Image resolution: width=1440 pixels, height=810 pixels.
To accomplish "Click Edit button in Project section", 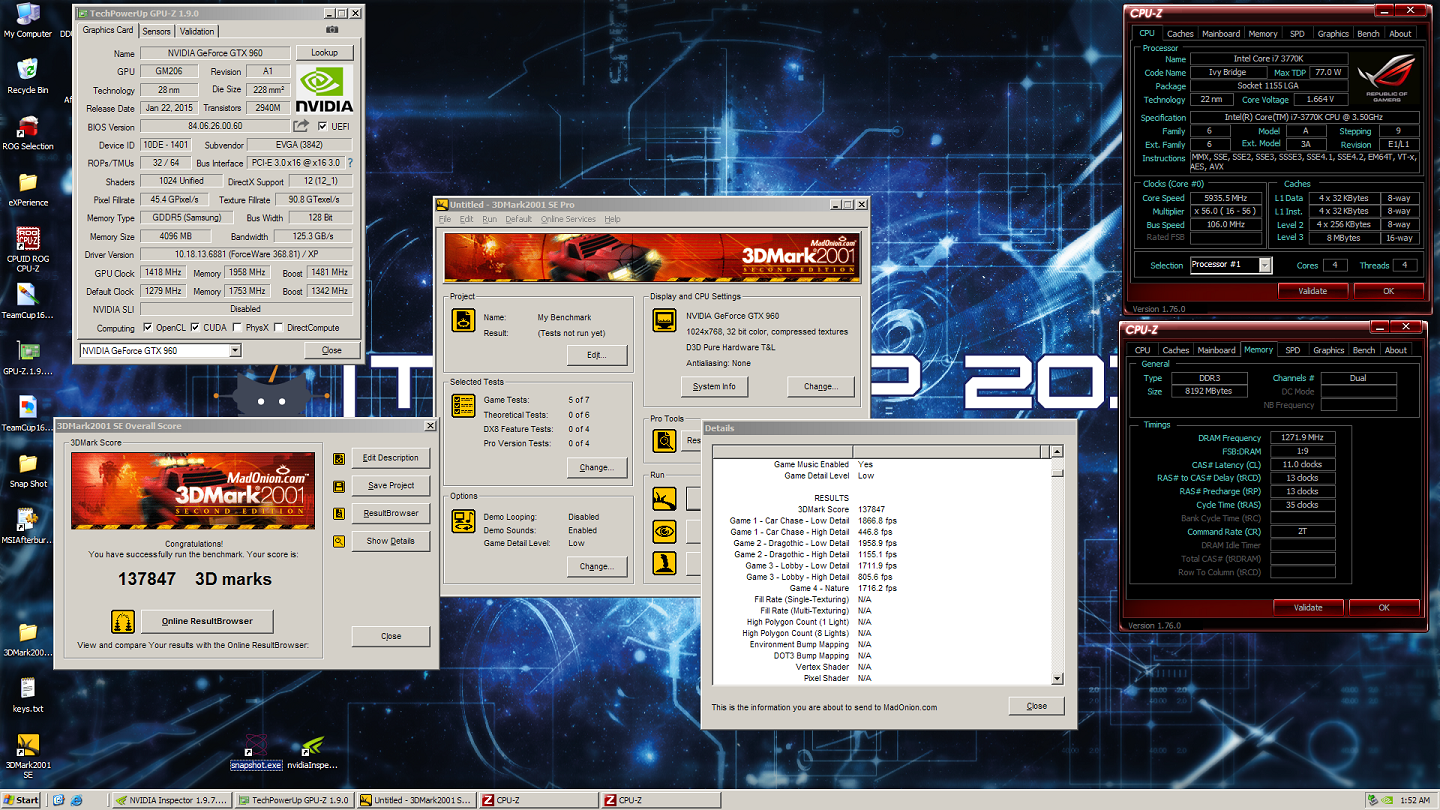I will click(x=596, y=355).
